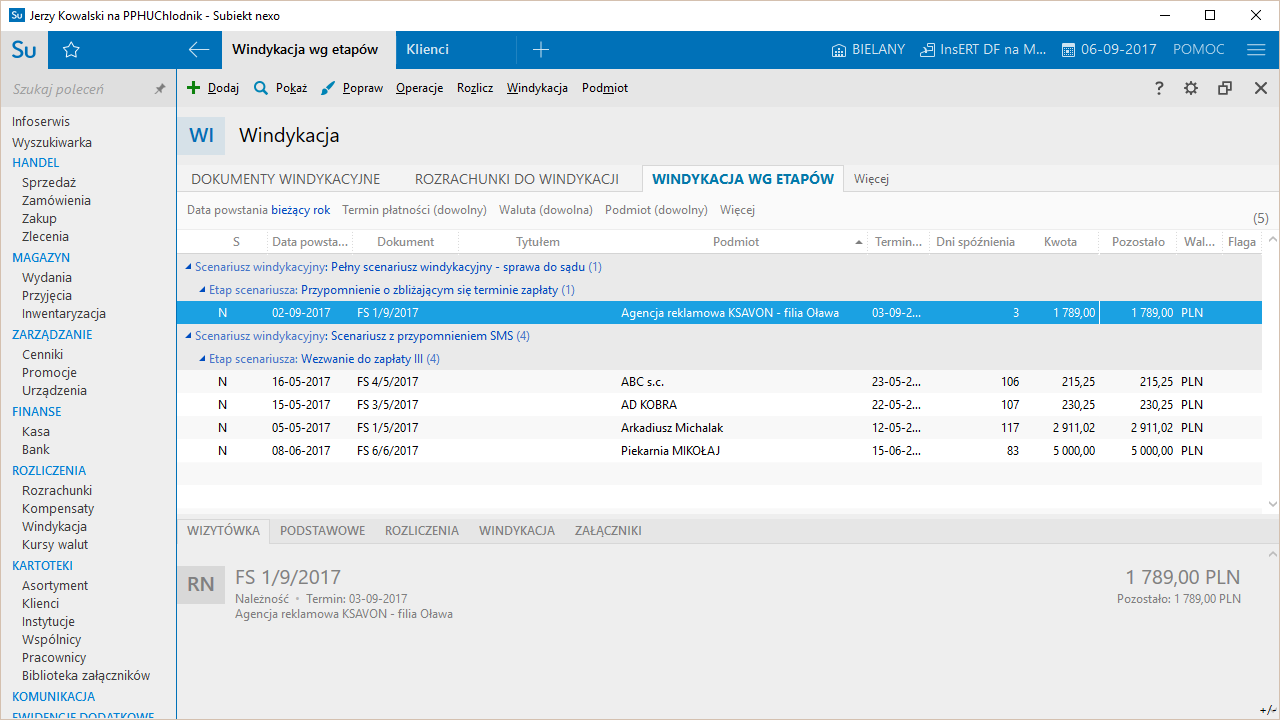Open the hamburger main menu
Image resolution: width=1280 pixels, height=720 pixels.
(1257, 49)
